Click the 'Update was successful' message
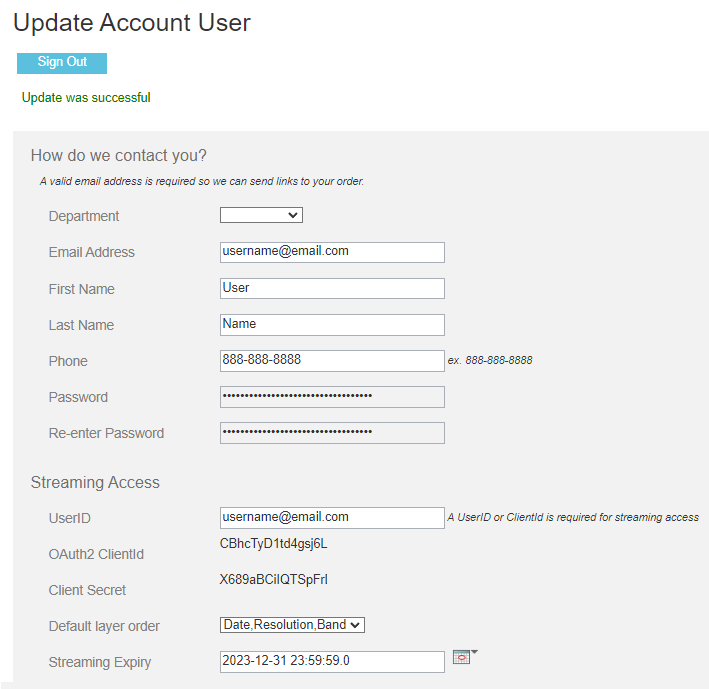This screenshot has height=689, width=709. click(x=86, y=98)
